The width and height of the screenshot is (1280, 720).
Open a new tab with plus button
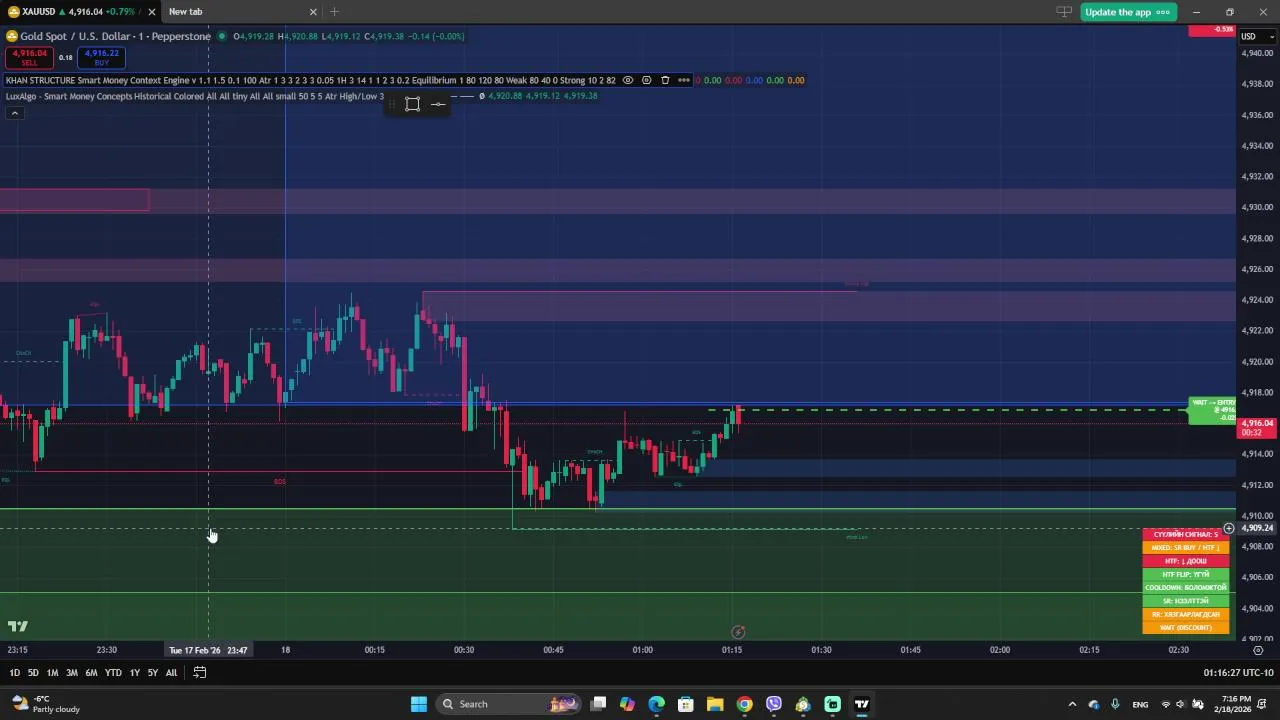pyautogui.click(x=334, y=12)
